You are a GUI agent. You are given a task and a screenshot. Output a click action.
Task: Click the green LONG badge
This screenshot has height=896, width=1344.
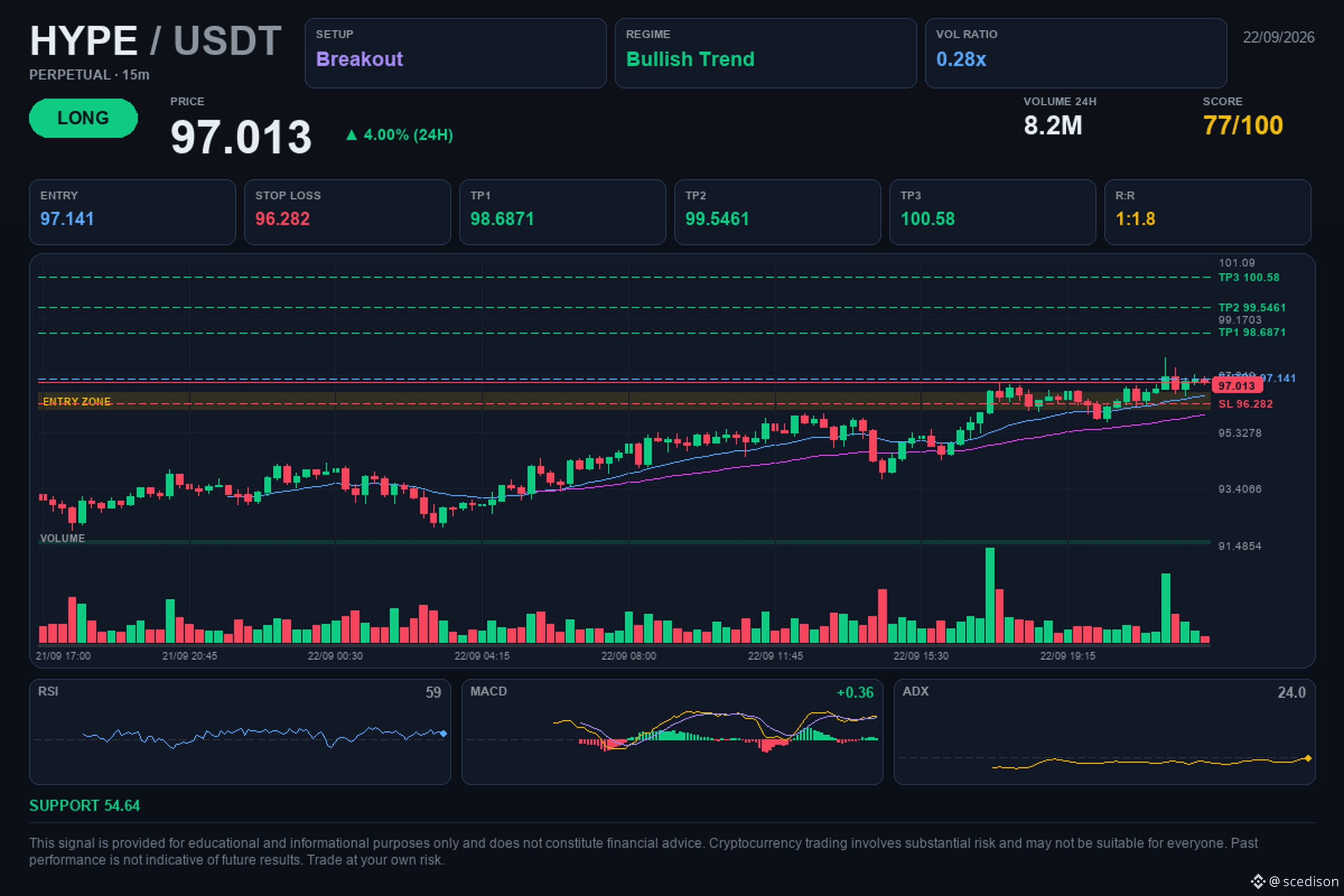click(x=83, y=118)
